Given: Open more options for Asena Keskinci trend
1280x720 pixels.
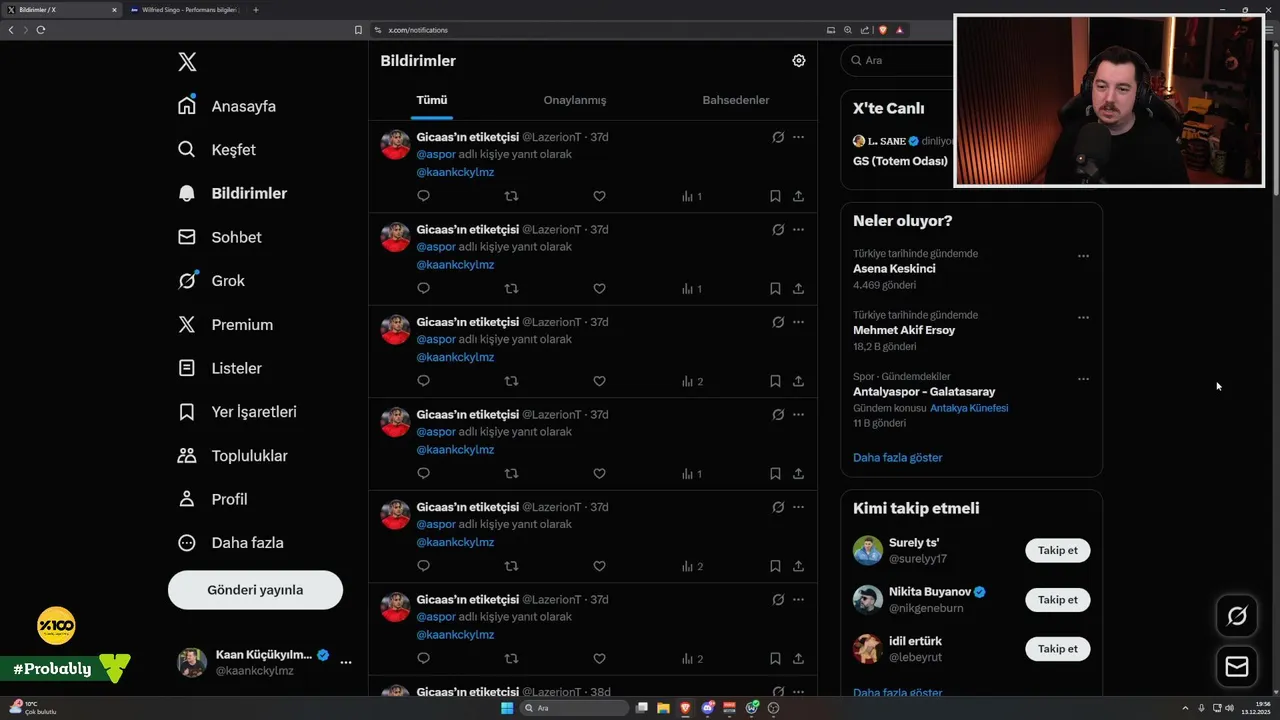Looking at the screenshot, I should tap(1083, 256).
